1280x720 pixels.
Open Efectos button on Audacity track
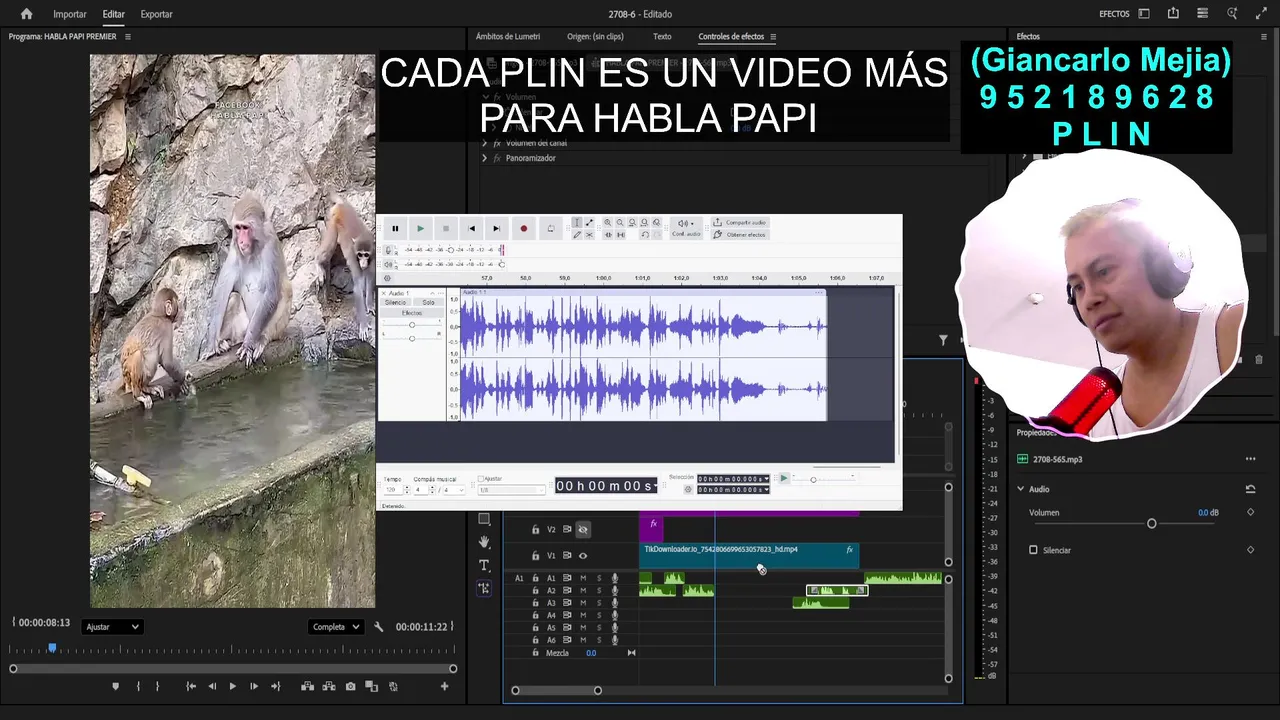pyautogui.click(x=412, y=313)
